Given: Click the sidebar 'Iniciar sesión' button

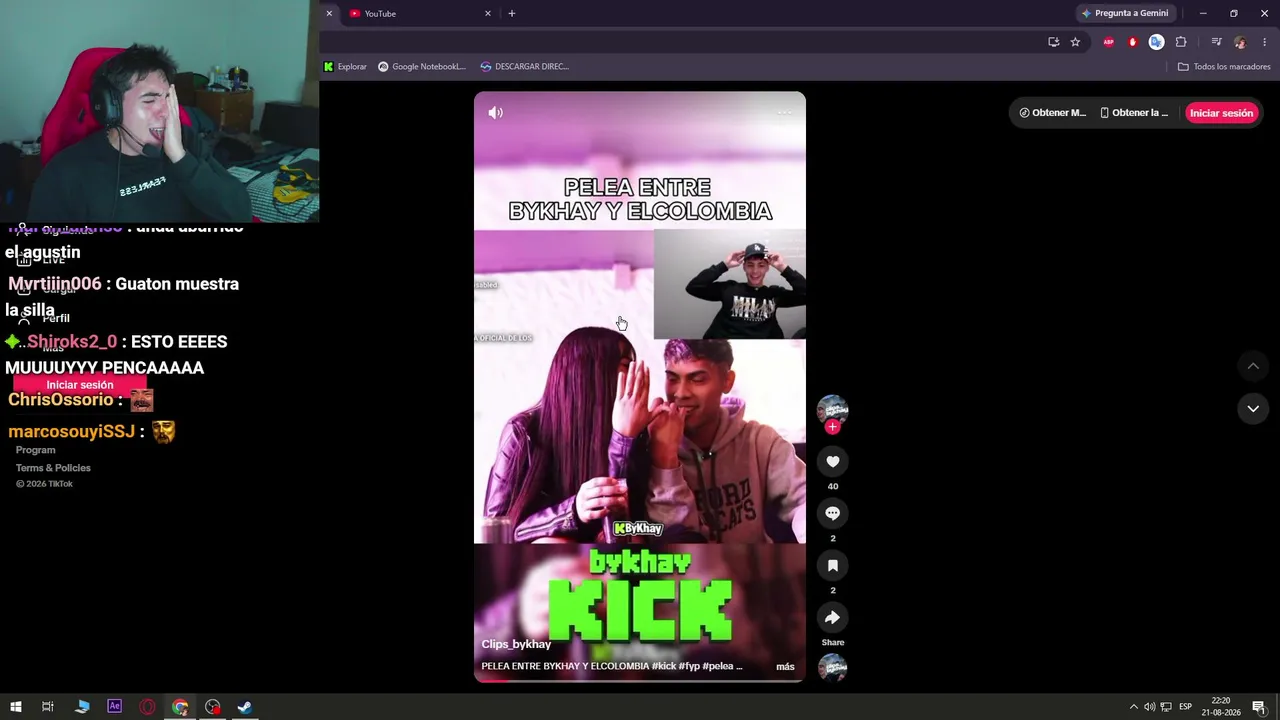Looking at the screenshot, I should (x=80, y=385).
